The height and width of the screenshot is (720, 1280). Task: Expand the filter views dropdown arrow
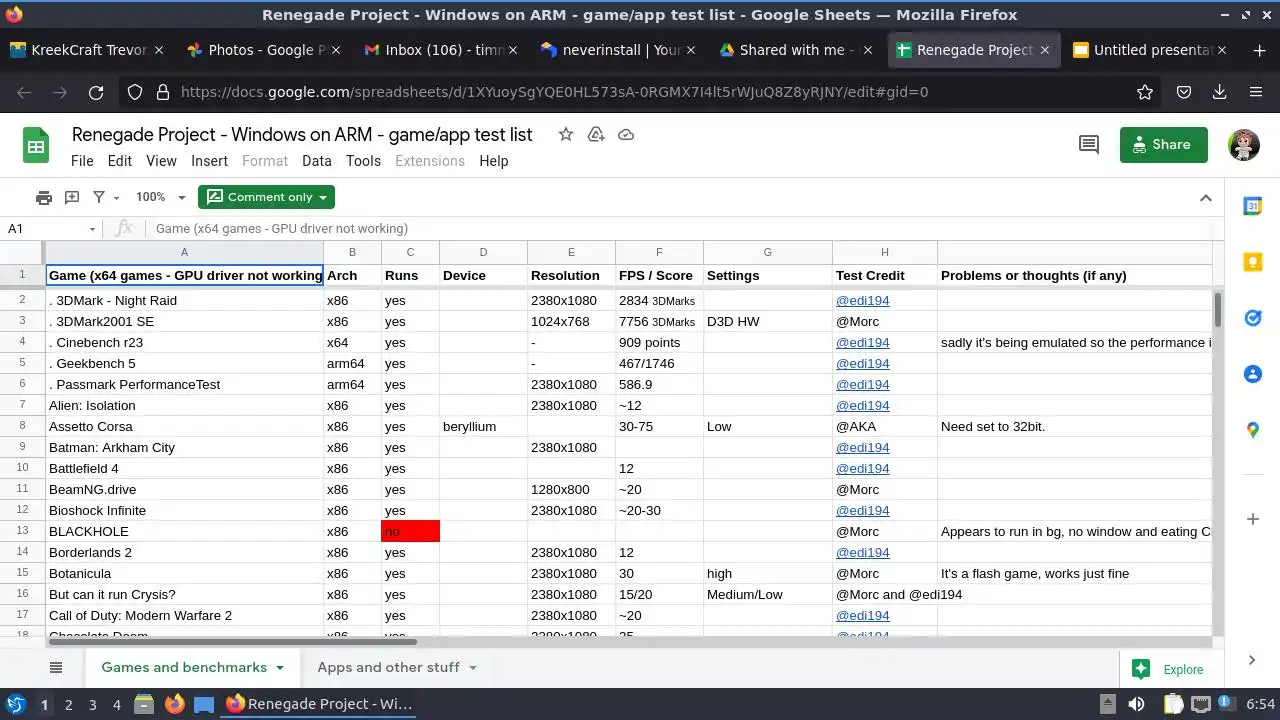coord(117,198)
